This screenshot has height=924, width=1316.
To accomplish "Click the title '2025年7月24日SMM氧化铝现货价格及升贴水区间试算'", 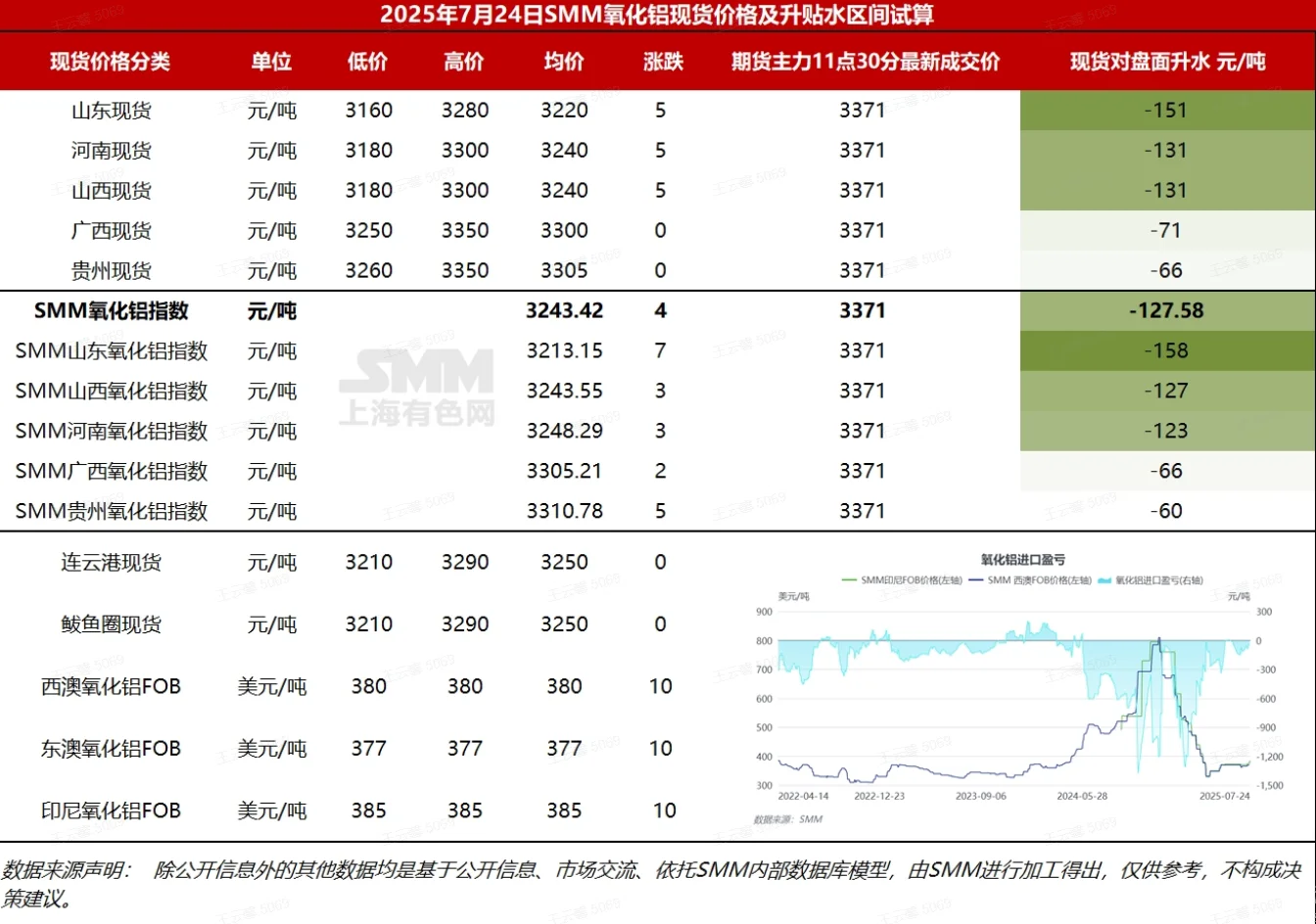I will (x=656, y=15).
